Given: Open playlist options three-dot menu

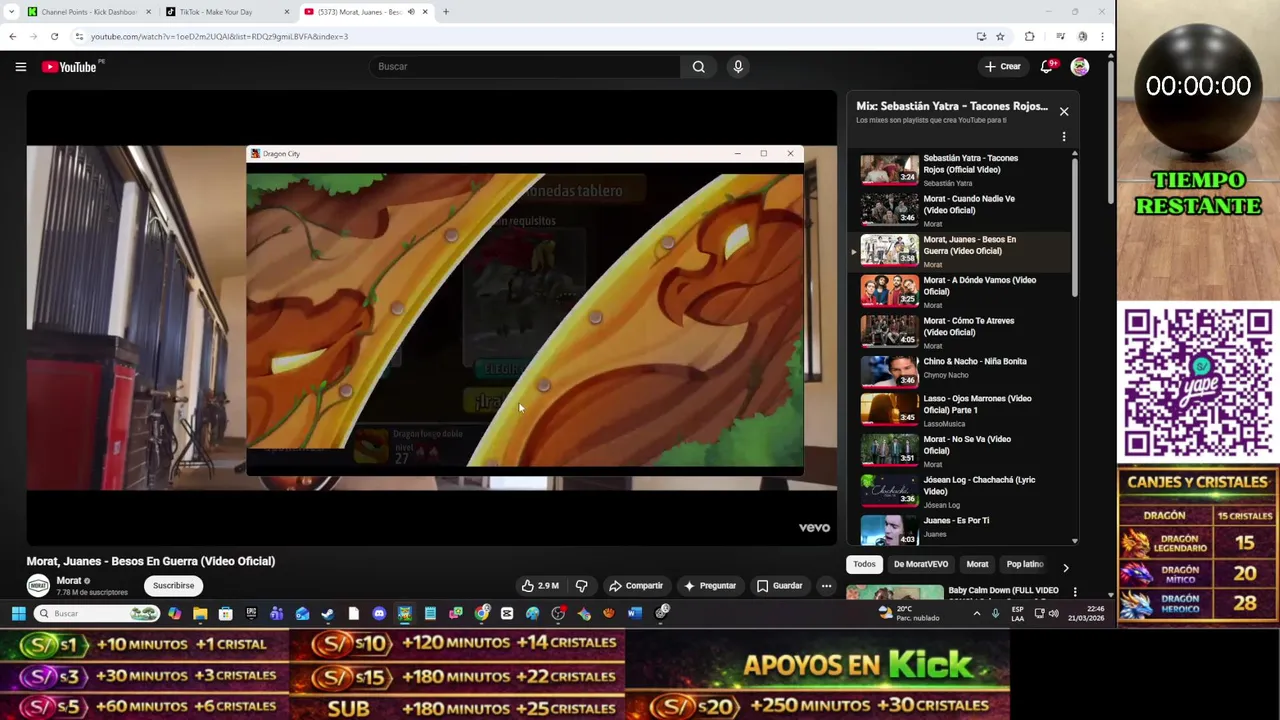Looking at the screenshot, I should (1064, 137).
